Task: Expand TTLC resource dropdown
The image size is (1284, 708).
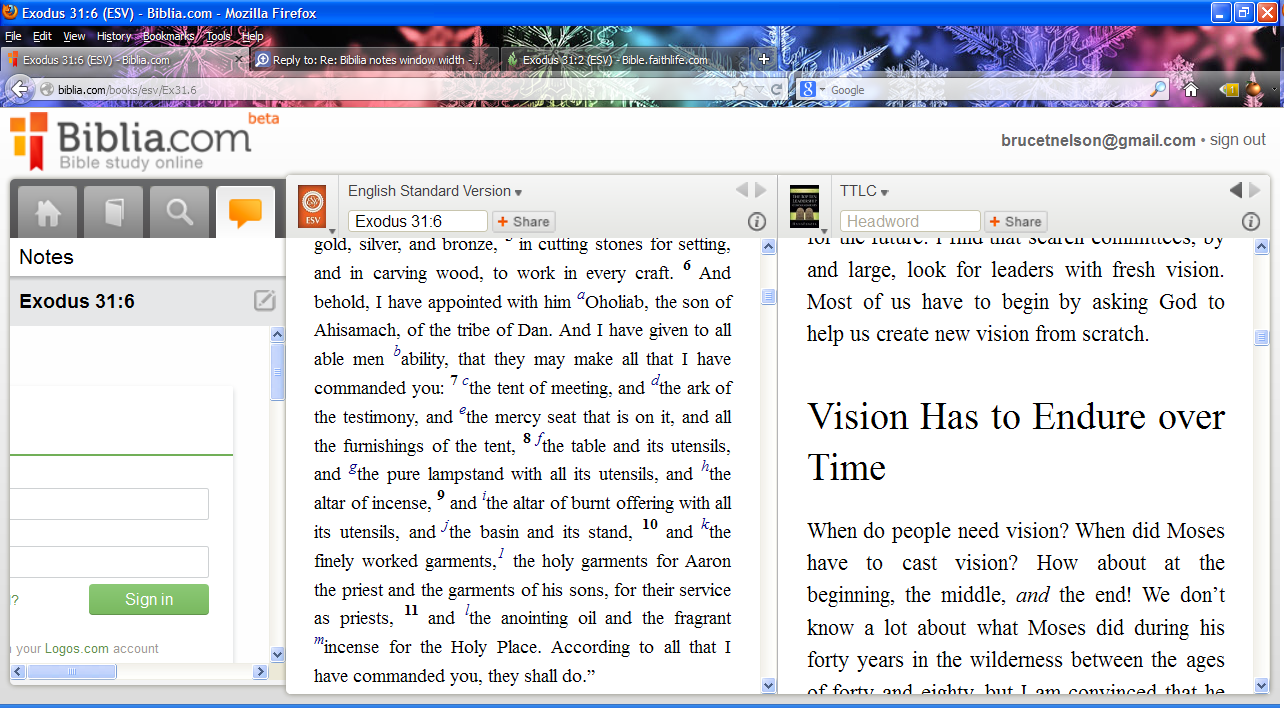Action: (x=885, y=192)
